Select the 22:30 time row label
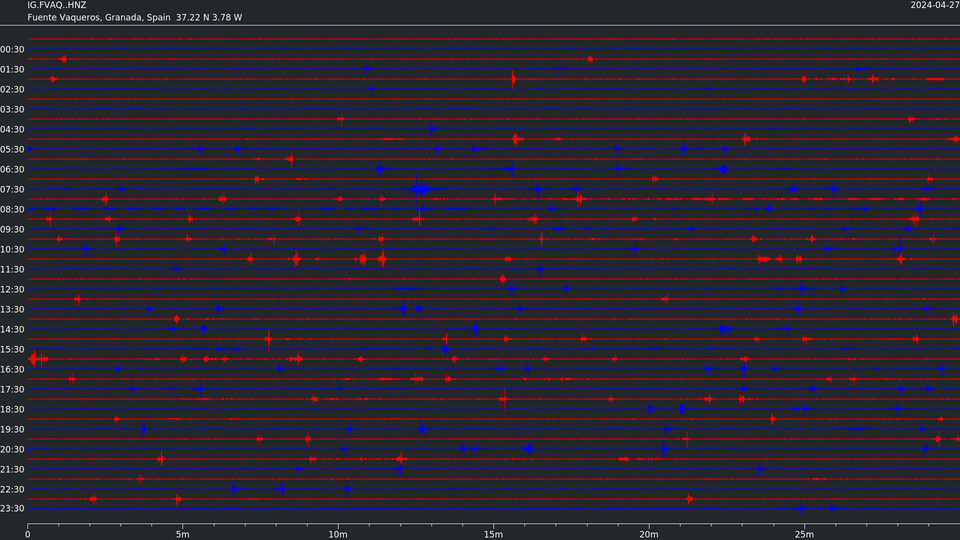This screenshot has height=540, width=960. click(12, 490)
